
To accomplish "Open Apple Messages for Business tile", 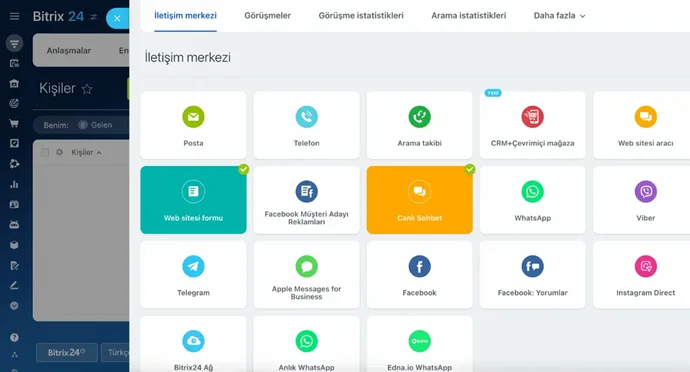I will [x=306, y=275].
